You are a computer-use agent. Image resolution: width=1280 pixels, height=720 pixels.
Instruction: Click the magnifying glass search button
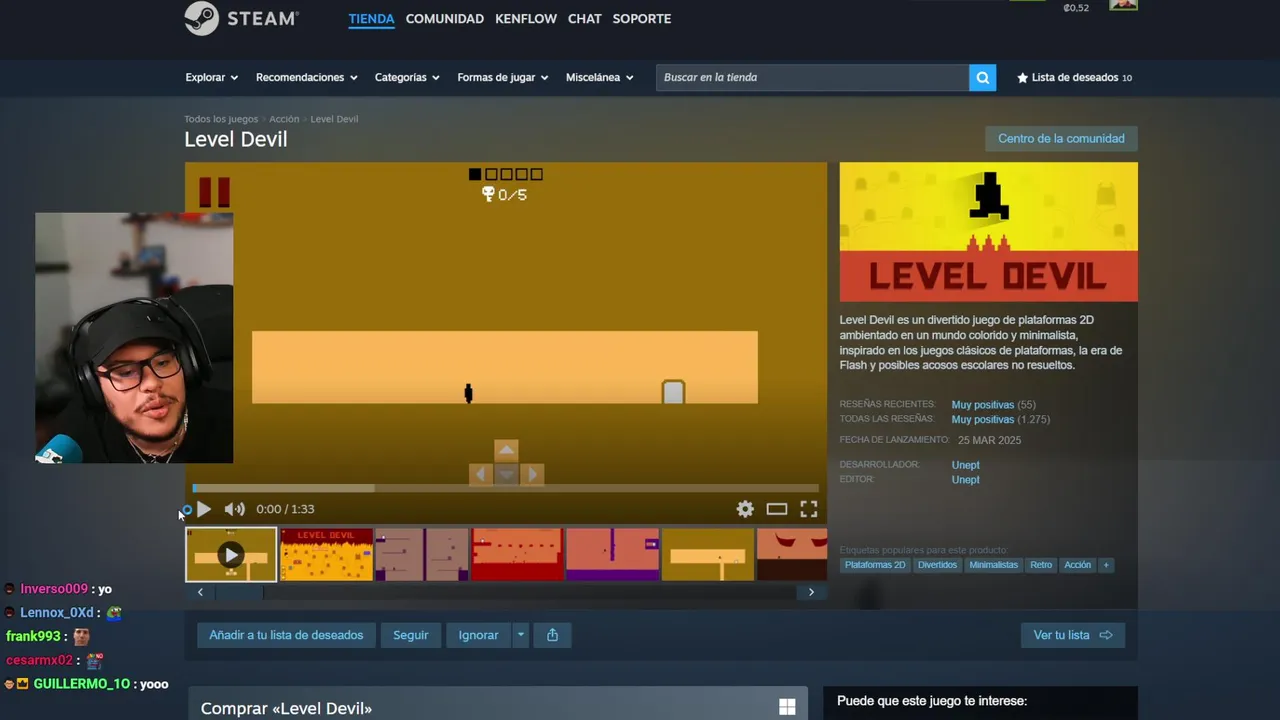coord(982,77)
